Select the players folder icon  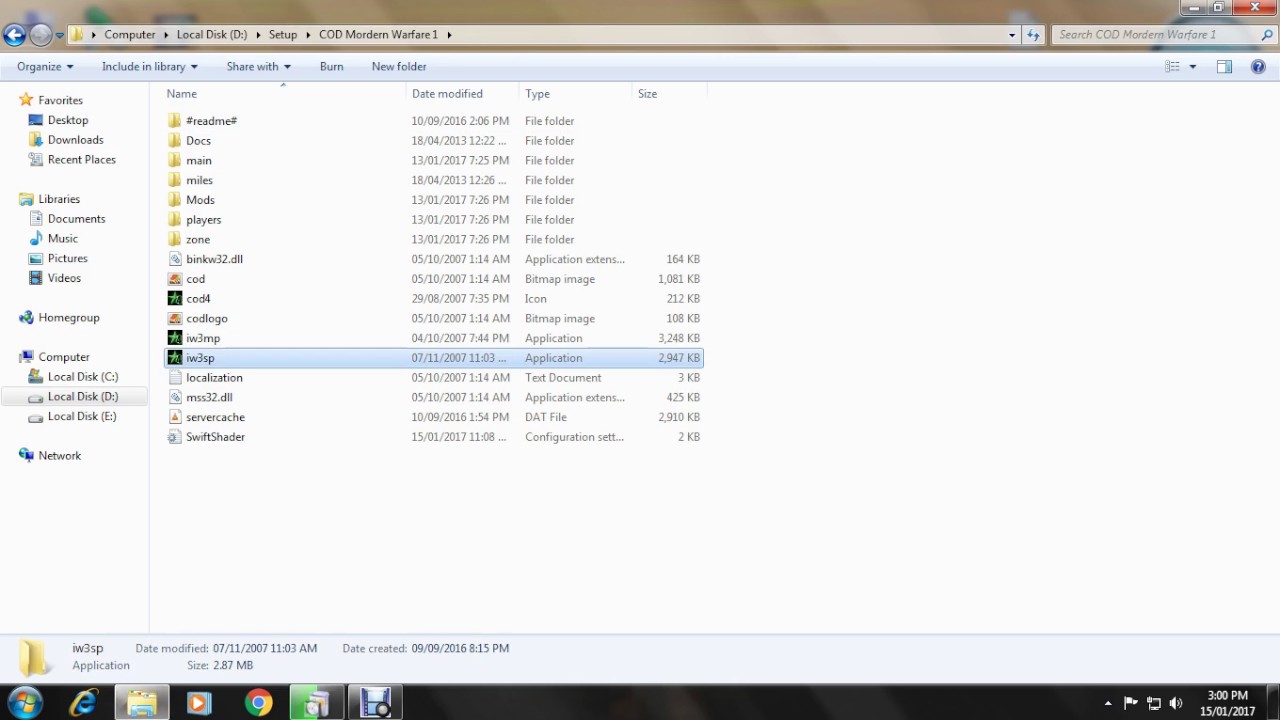(x=175, y=220)
